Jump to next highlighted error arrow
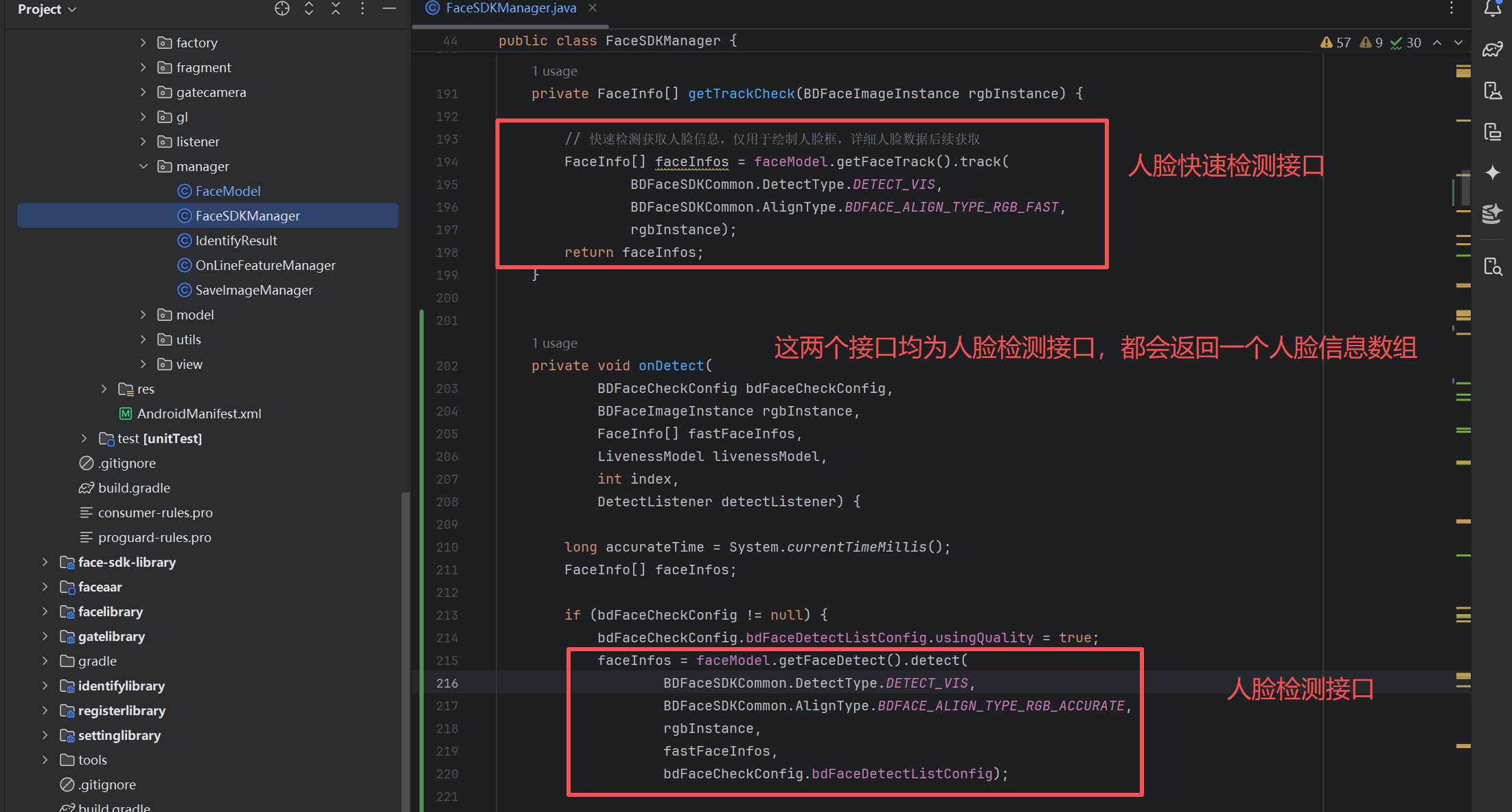Image resolution: width=1512 pixels, height=812 pixels. 1458,43
